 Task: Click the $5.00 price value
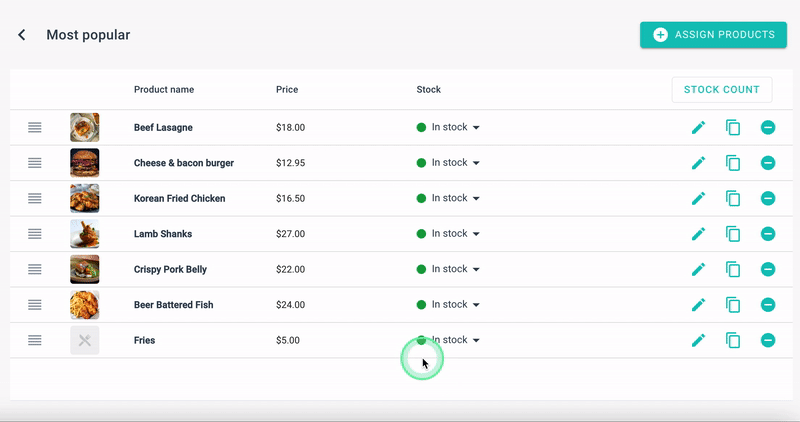click(288, 340)
